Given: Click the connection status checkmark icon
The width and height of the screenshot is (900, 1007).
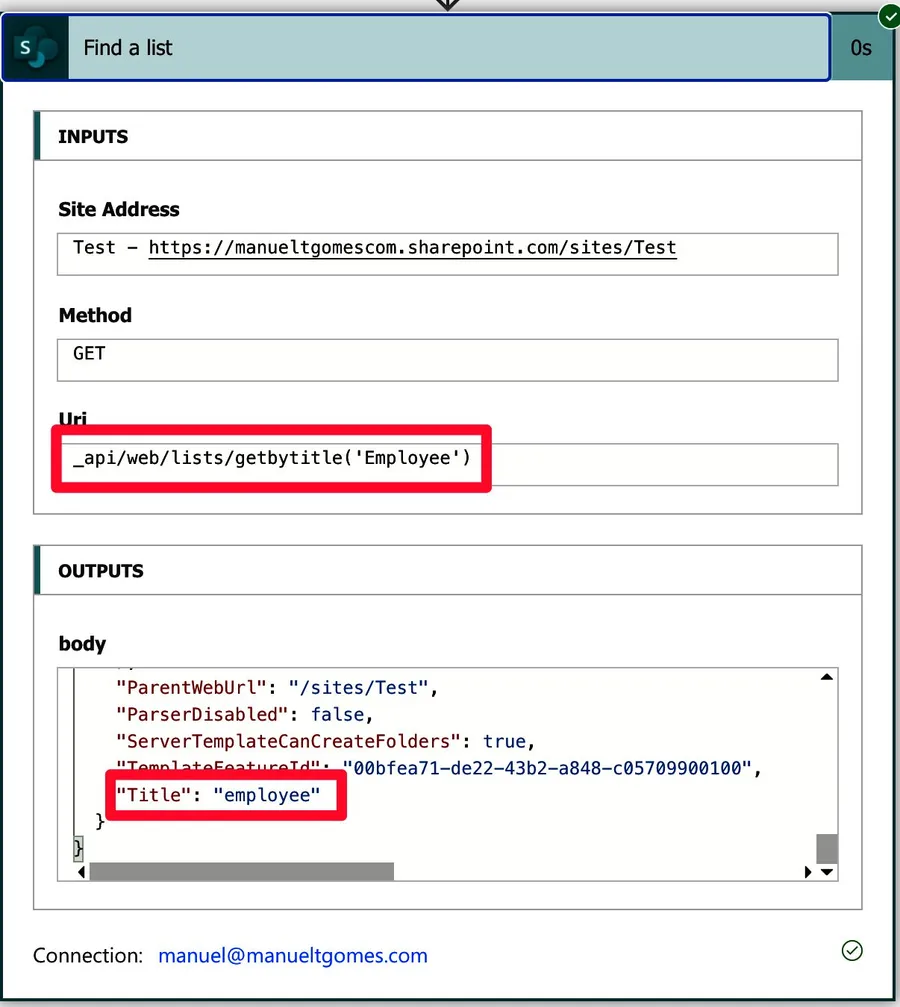Looking at the screenshot, I should [x=852, y=950].
